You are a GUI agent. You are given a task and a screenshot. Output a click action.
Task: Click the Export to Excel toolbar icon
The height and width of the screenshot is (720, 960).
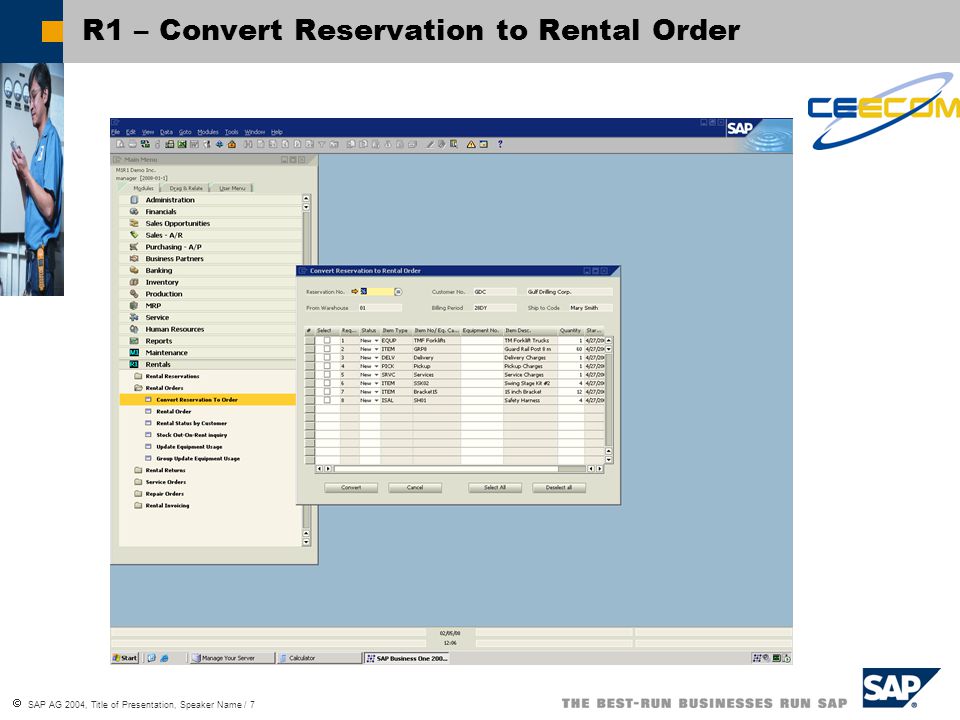tap(182, 144)
